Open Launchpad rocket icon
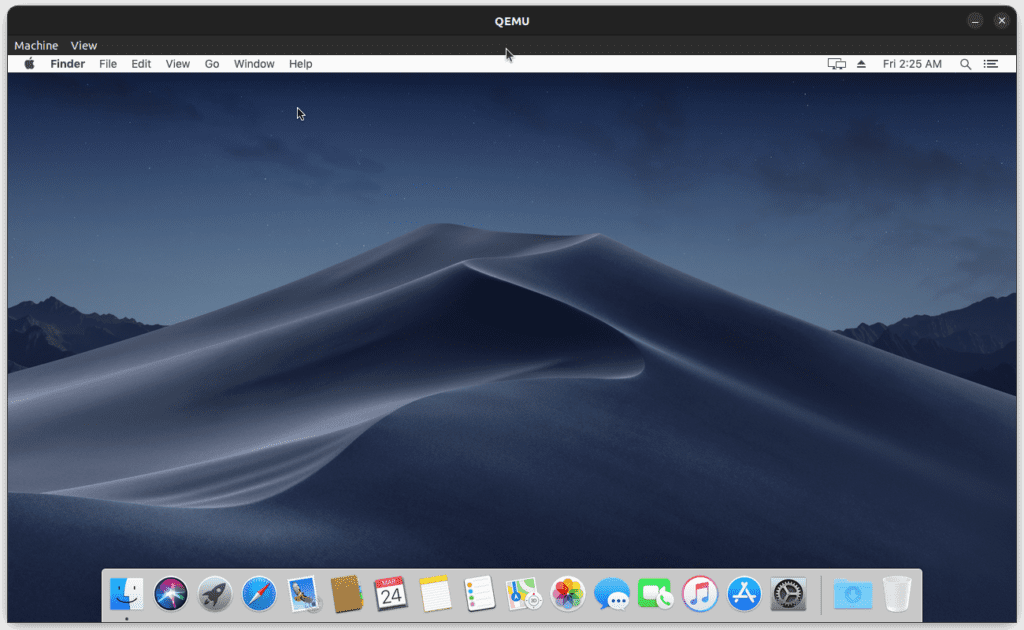The image size is (1024, 630). (x=215, y=594)
